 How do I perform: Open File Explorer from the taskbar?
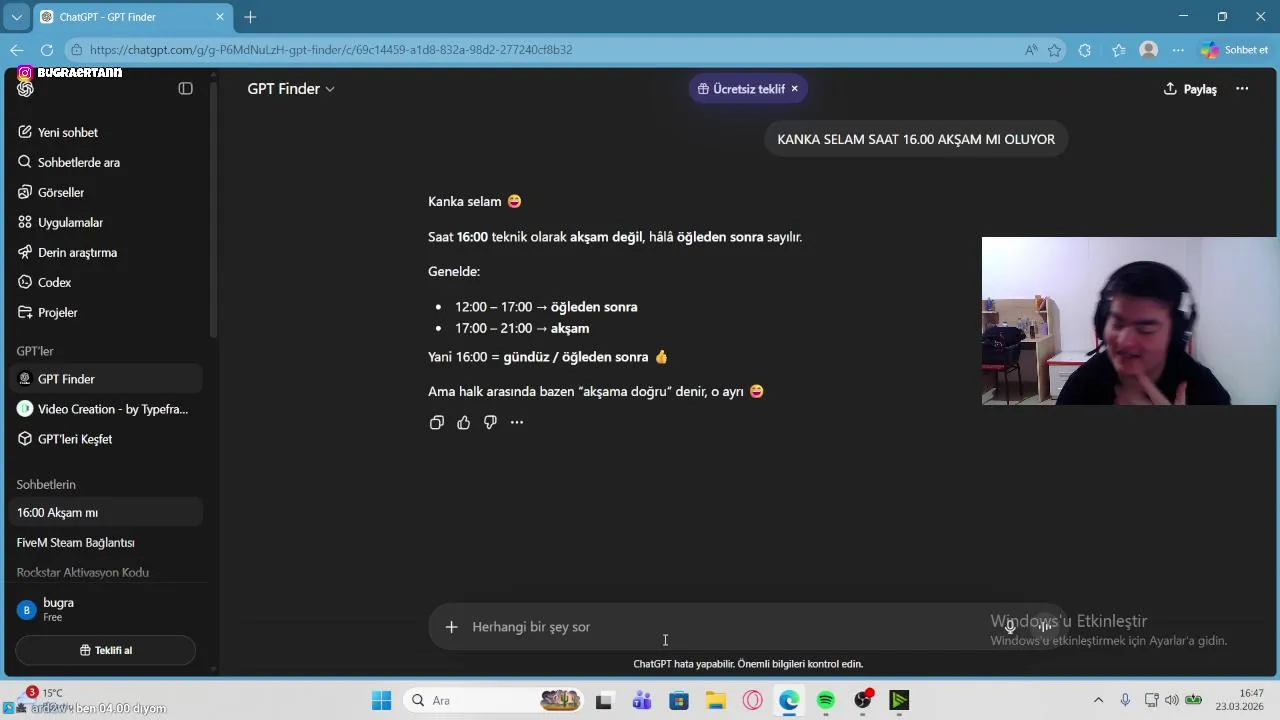pos(715,700)
